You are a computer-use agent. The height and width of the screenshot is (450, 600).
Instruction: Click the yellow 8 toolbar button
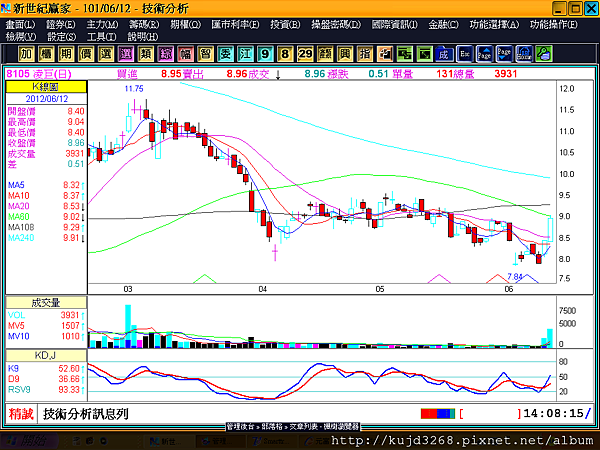285,54
